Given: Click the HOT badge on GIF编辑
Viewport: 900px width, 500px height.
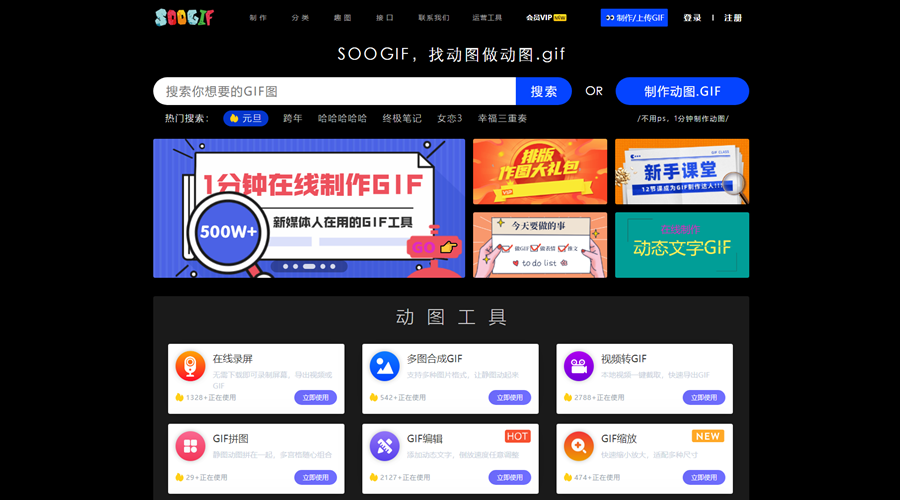Looking at the screenshot, I should pyautogui.click(x=517, y=436).
